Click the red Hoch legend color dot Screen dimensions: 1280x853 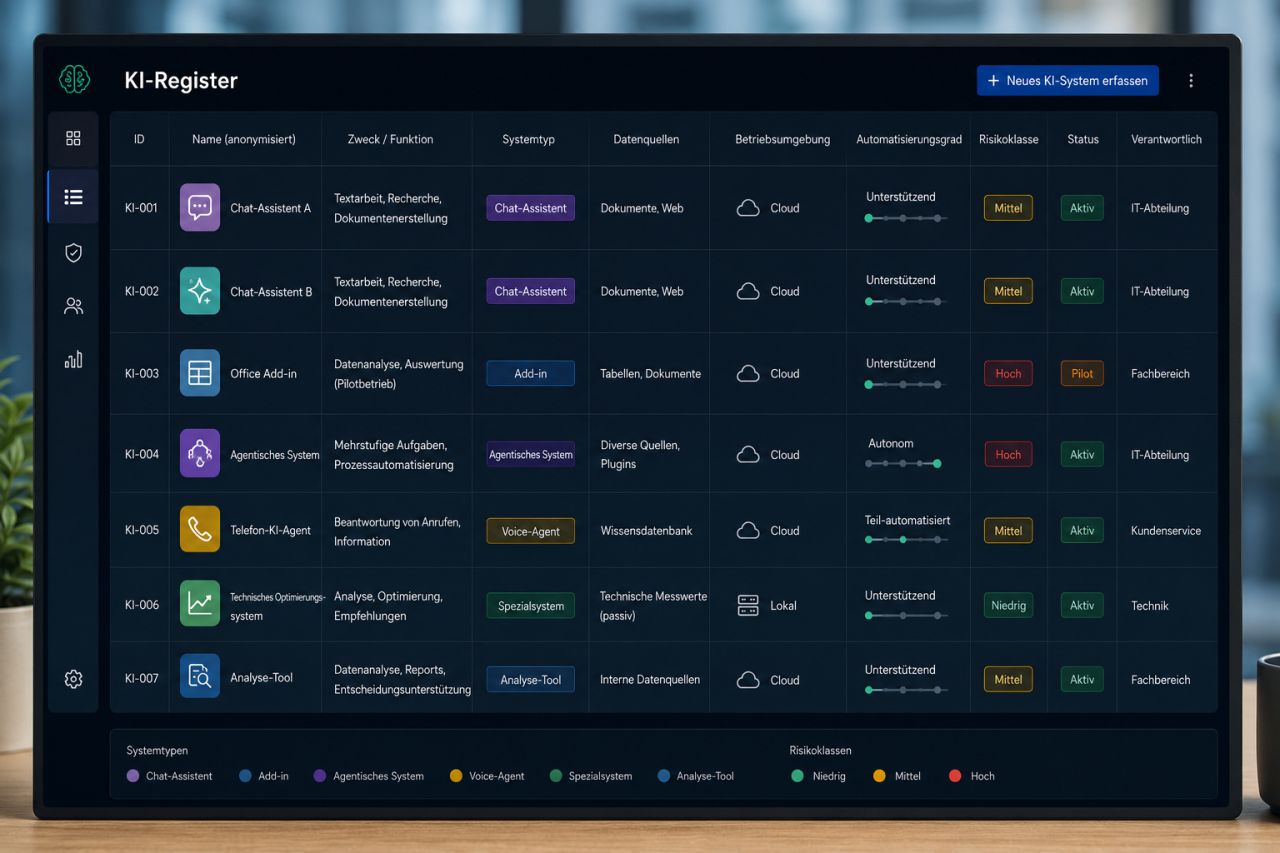[x=955, y=776]
